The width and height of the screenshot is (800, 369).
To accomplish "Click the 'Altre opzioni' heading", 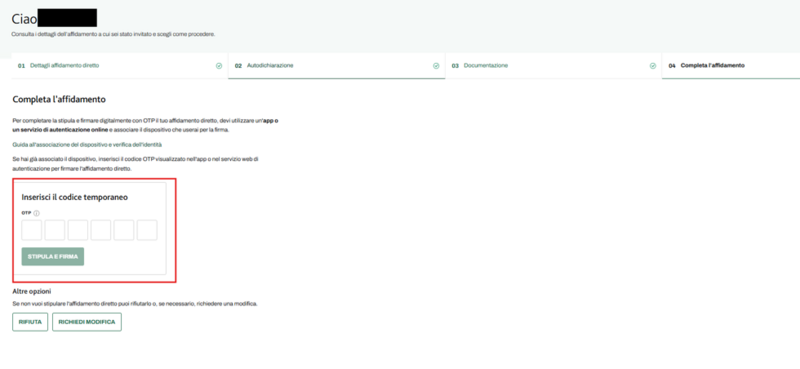I will tap(32, 291).
